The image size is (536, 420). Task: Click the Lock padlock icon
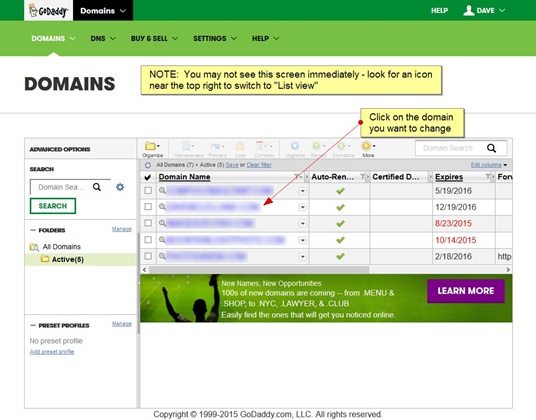[240, 149]
